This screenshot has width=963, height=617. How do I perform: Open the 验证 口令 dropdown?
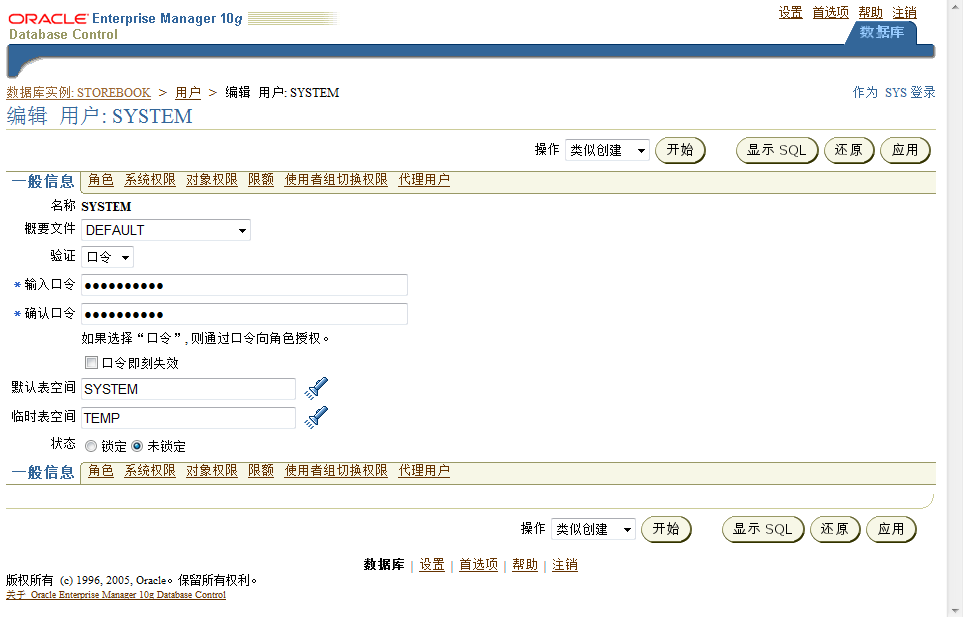[107, 257]
